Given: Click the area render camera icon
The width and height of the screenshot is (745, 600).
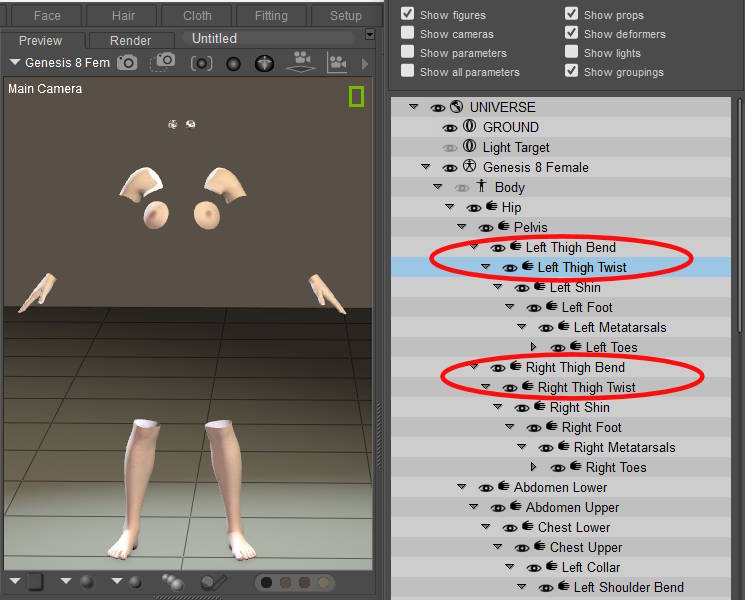Looking at the screenshot, I should coord(162,62).
